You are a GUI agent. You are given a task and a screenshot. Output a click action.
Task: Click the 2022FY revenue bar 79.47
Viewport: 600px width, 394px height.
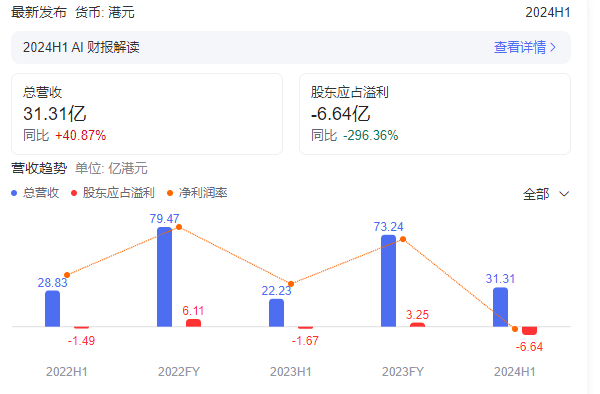coord(165,277)
